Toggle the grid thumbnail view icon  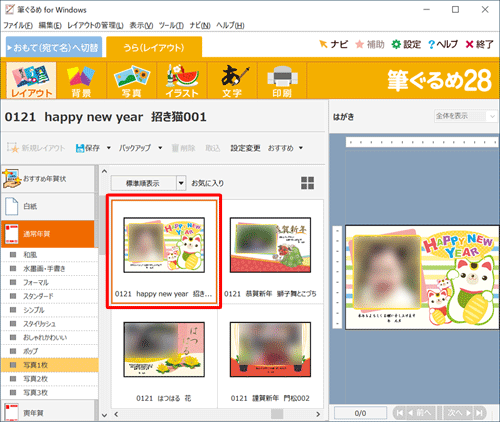307,183
